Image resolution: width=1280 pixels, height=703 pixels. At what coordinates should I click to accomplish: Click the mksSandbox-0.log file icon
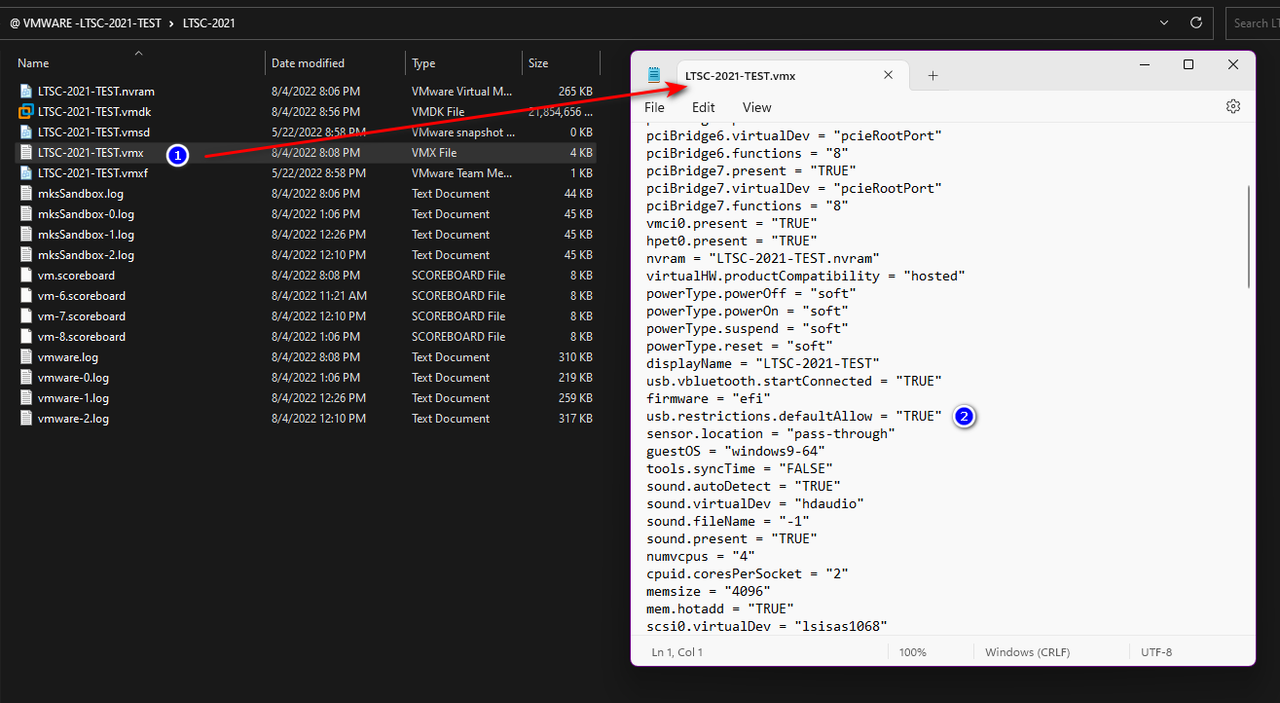(x=26, y=214)
